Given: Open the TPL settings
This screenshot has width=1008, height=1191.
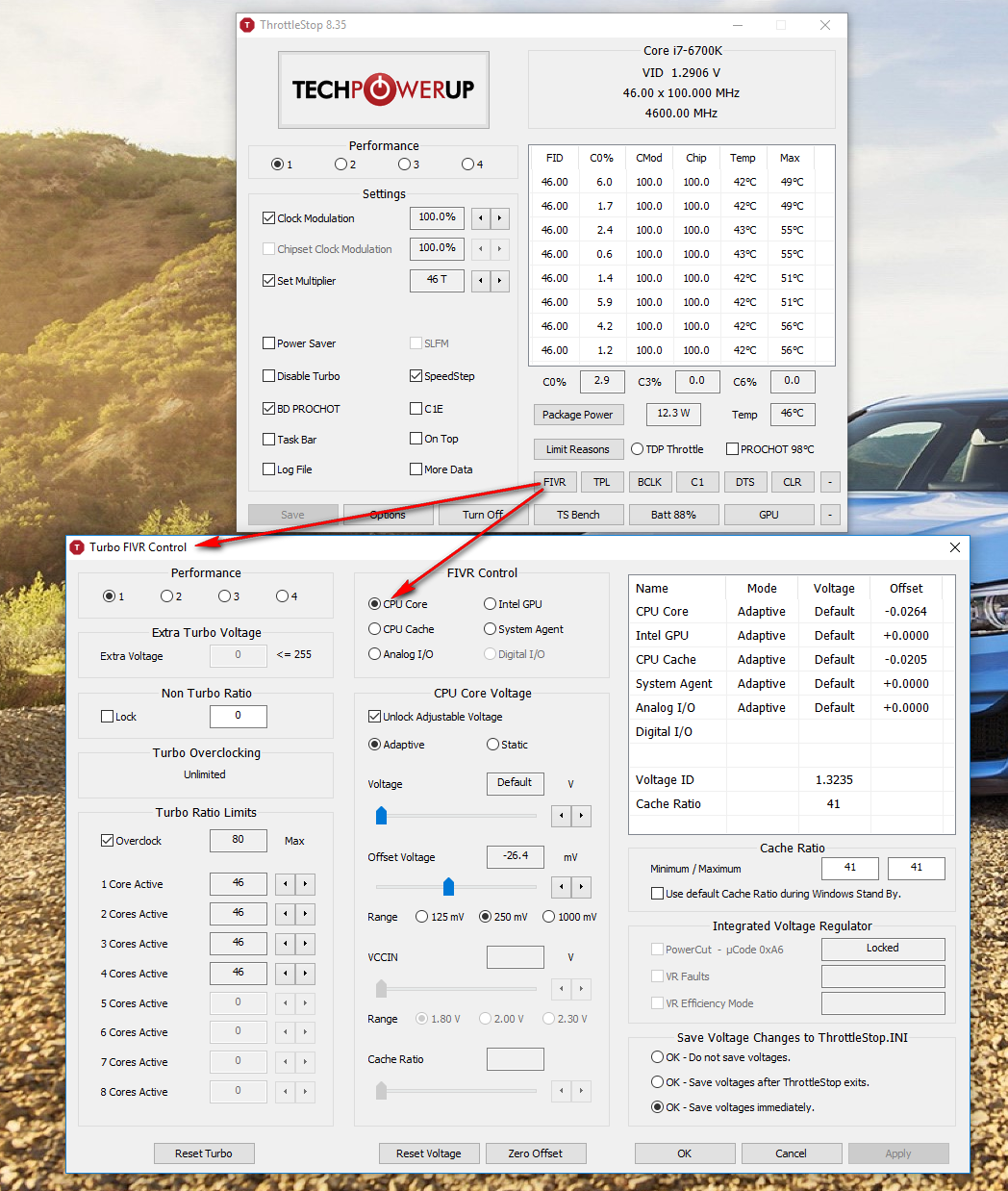Looking at the screenshot, I should (x=601, y=482).
